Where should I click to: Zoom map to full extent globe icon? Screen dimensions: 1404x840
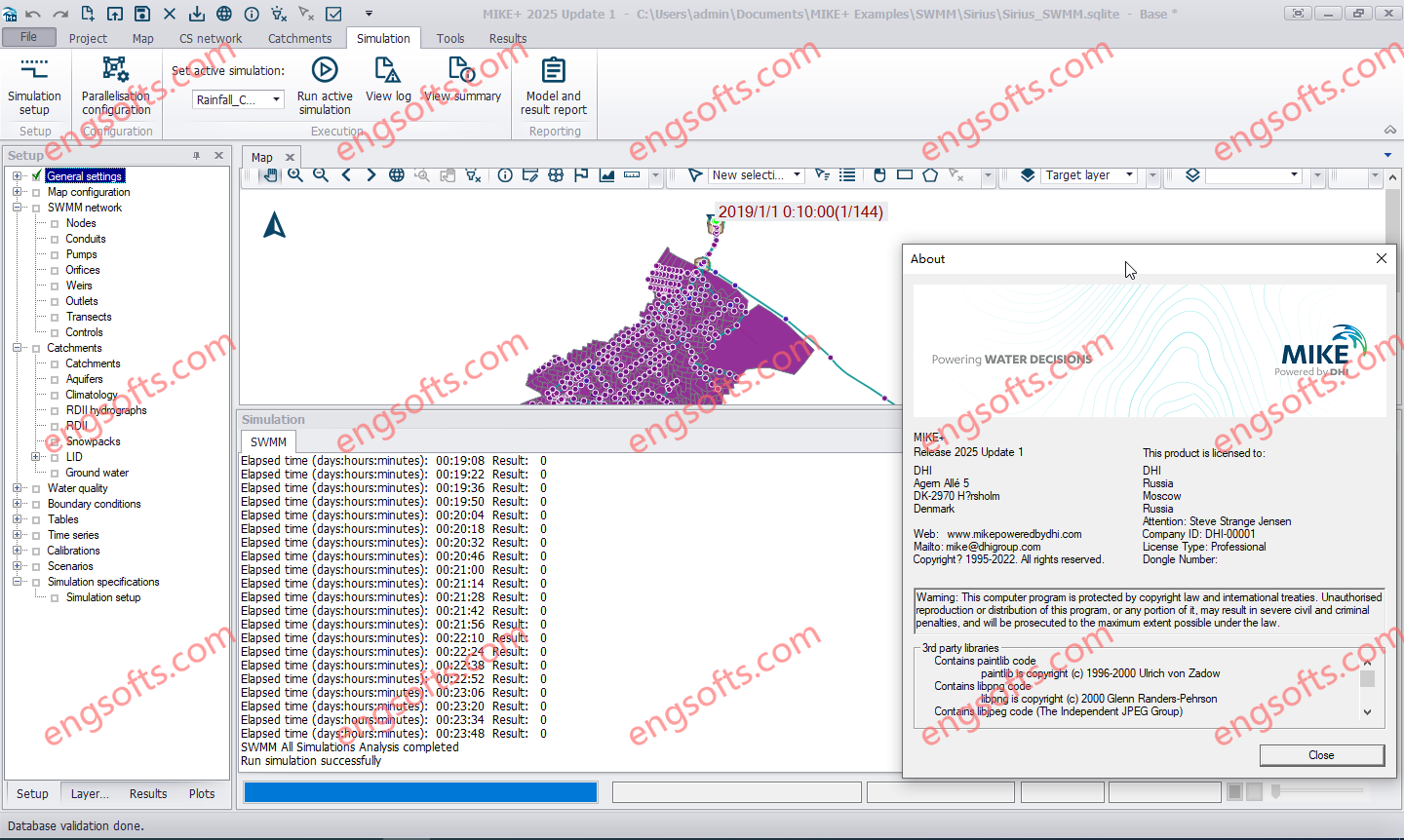click(x=397, y=175)
